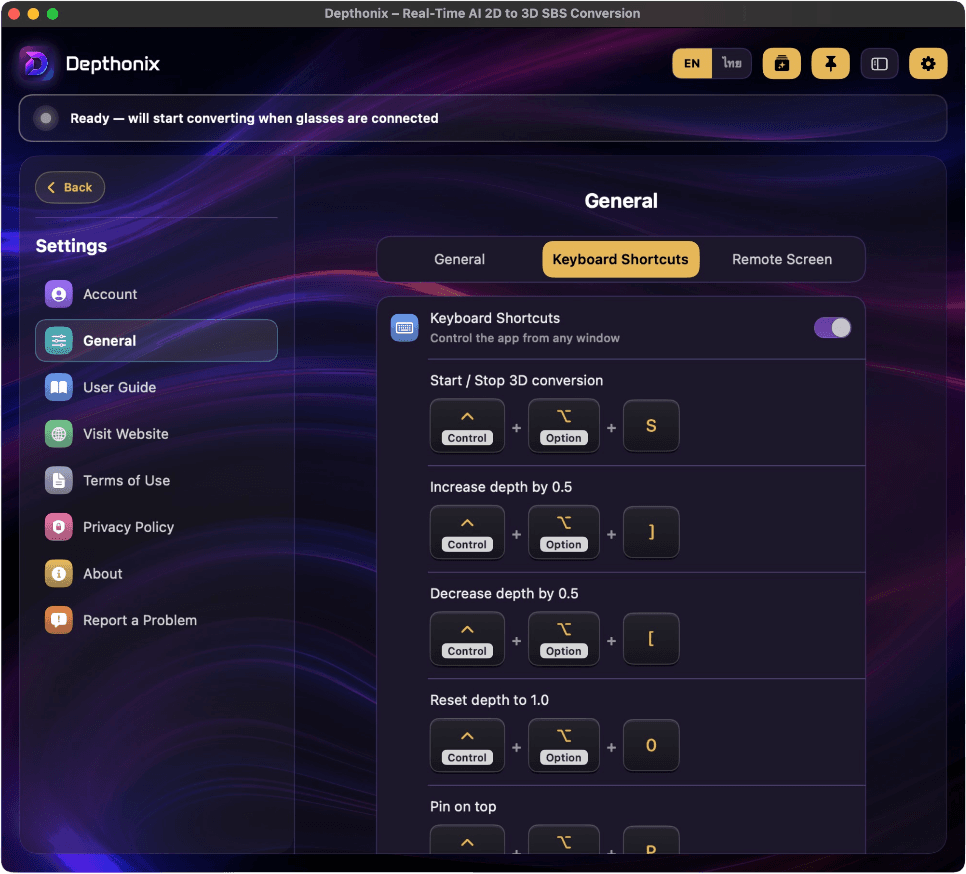Click the General sliders icon
The height and width of the screenshot is (874, 966).
click(59, 341)
